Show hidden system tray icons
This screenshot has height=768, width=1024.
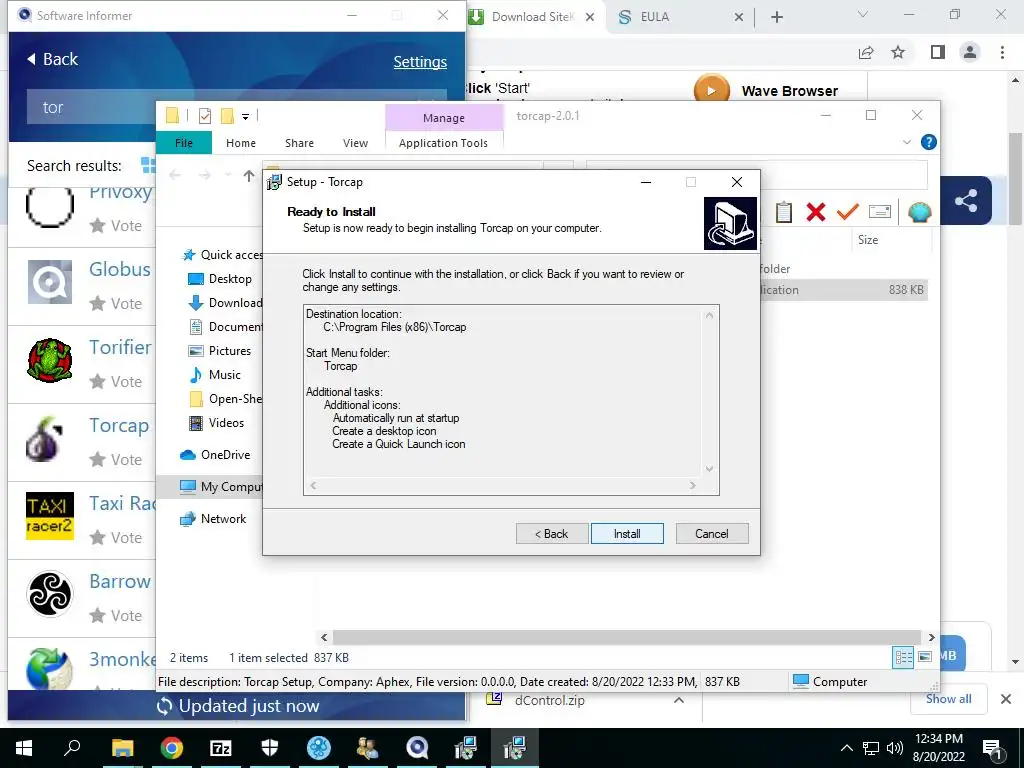coord(846,748)
